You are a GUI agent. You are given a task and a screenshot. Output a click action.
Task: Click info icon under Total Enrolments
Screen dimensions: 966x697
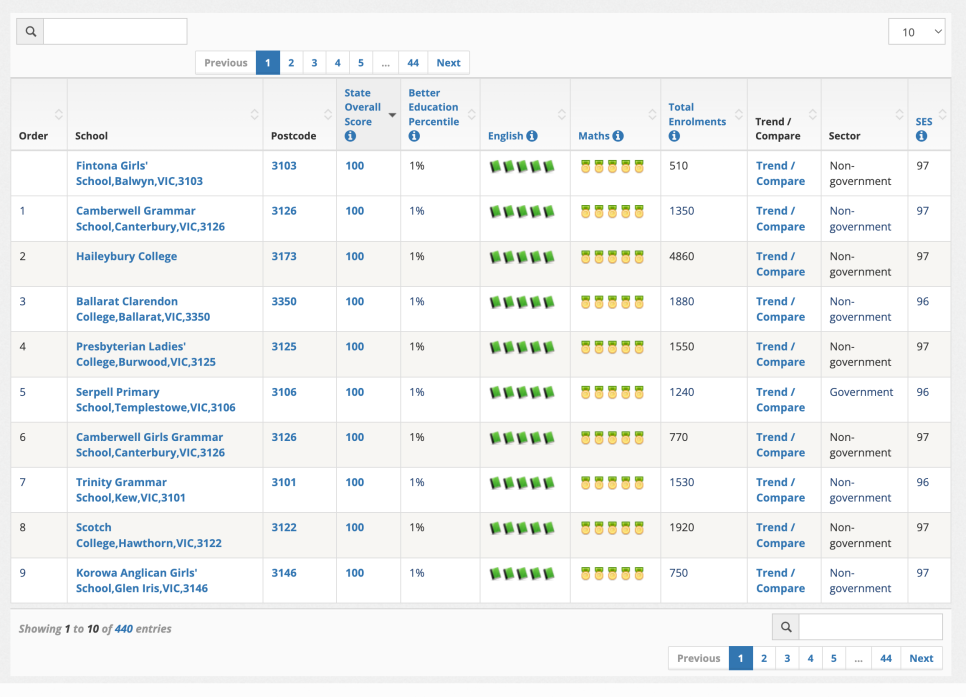pos(674,136)
